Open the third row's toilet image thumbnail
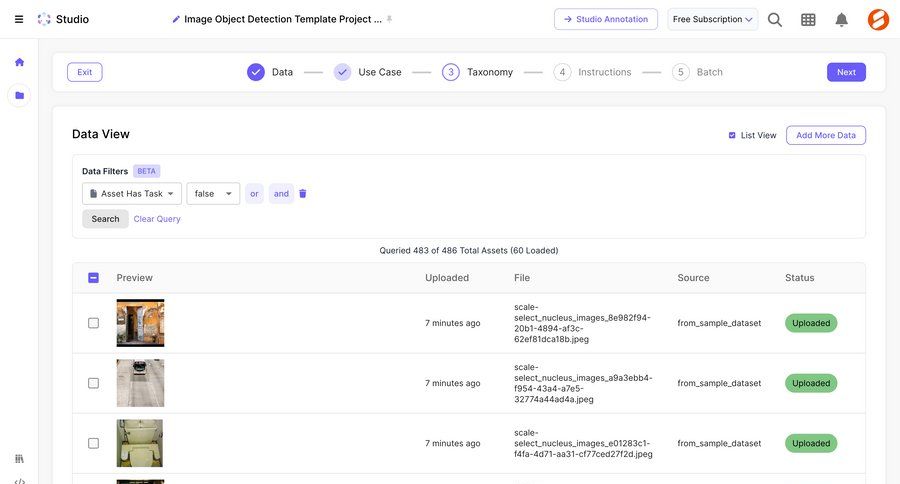 tap(140, 443)
